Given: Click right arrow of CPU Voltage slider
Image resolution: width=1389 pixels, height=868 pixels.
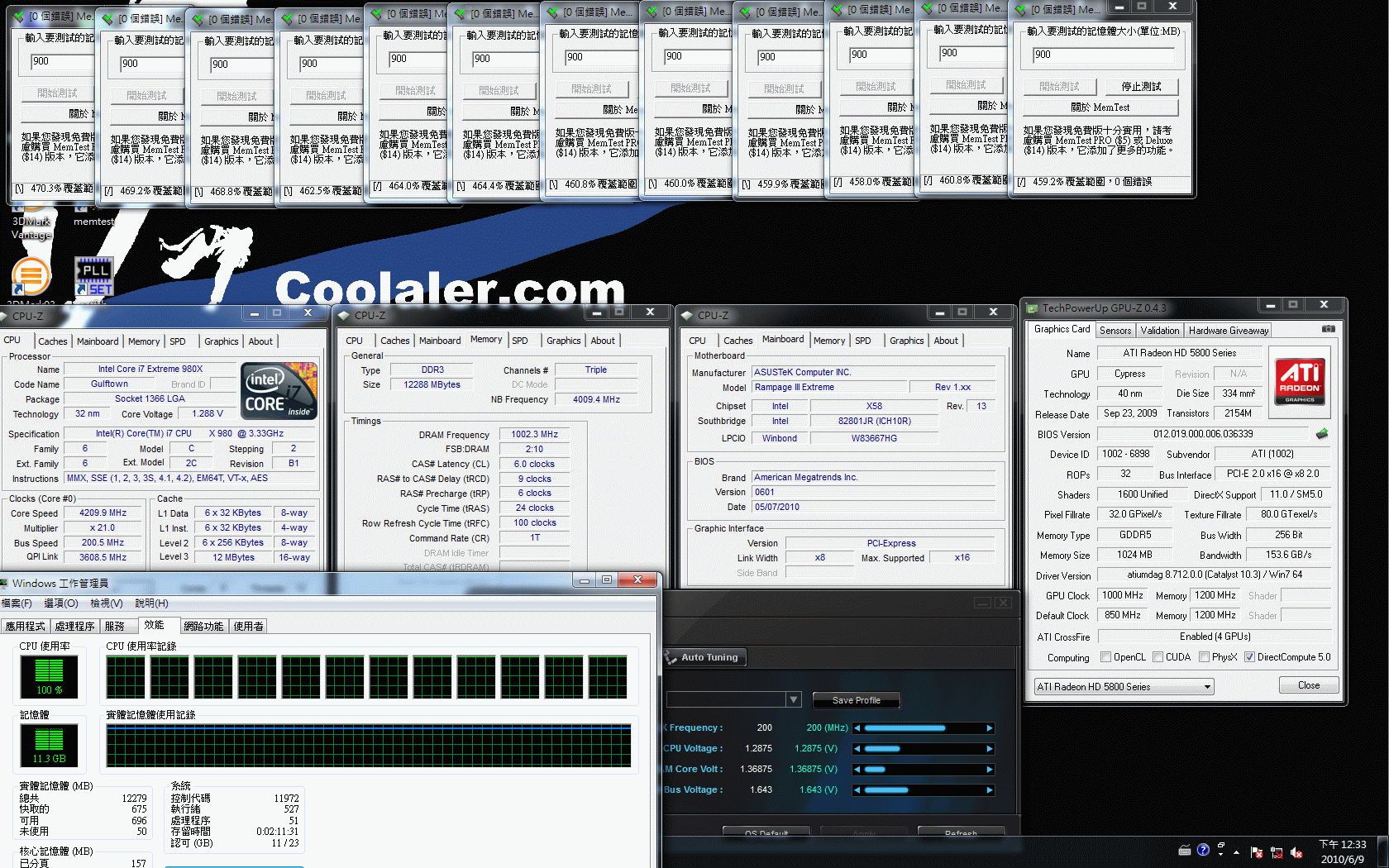Looking at the screenshot, I should pyautogui.click(x=989, y=749).
